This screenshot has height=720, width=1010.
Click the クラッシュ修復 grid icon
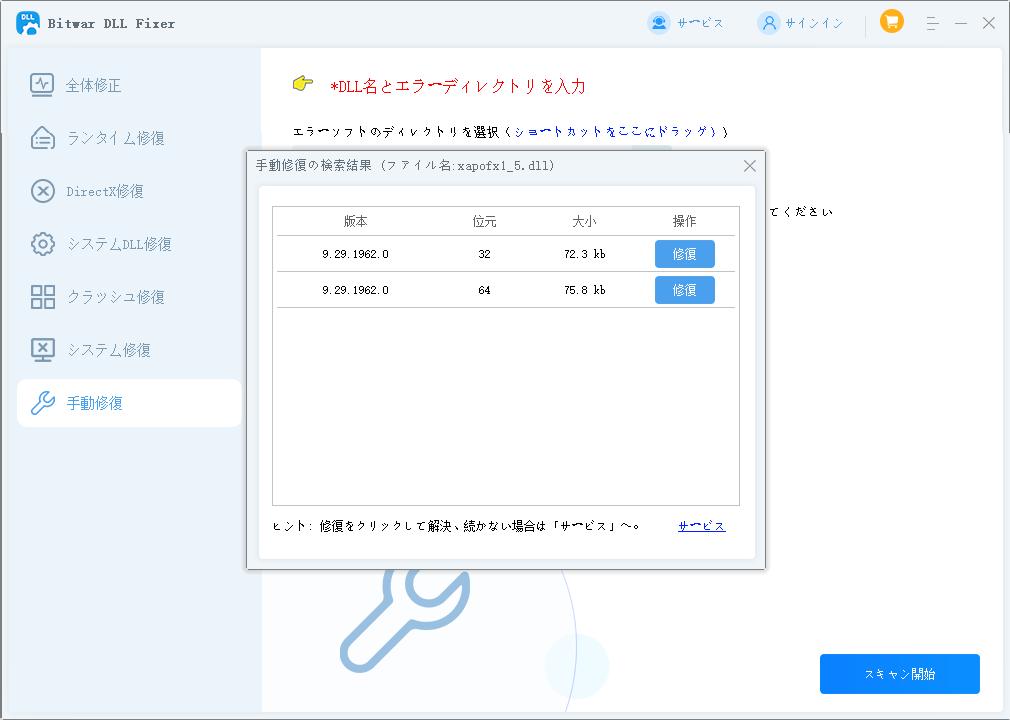coord(43,297)
